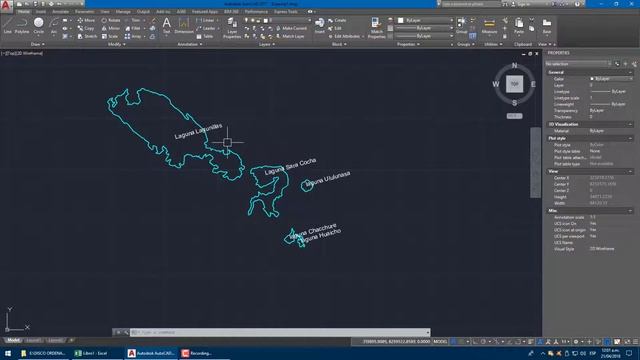Activate the Mirror command
This screenshot has width=640, height=360.
(x=111, y=28)
